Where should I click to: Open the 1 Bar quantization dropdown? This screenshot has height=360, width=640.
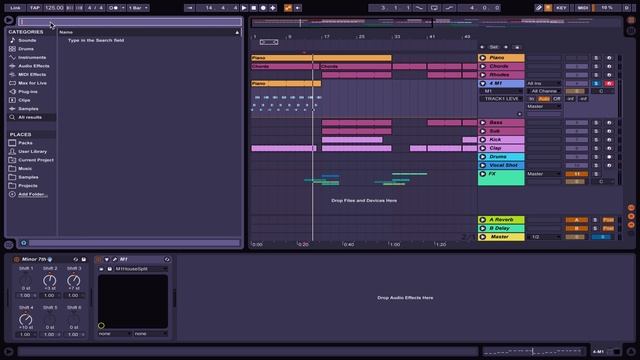(138, 8)
